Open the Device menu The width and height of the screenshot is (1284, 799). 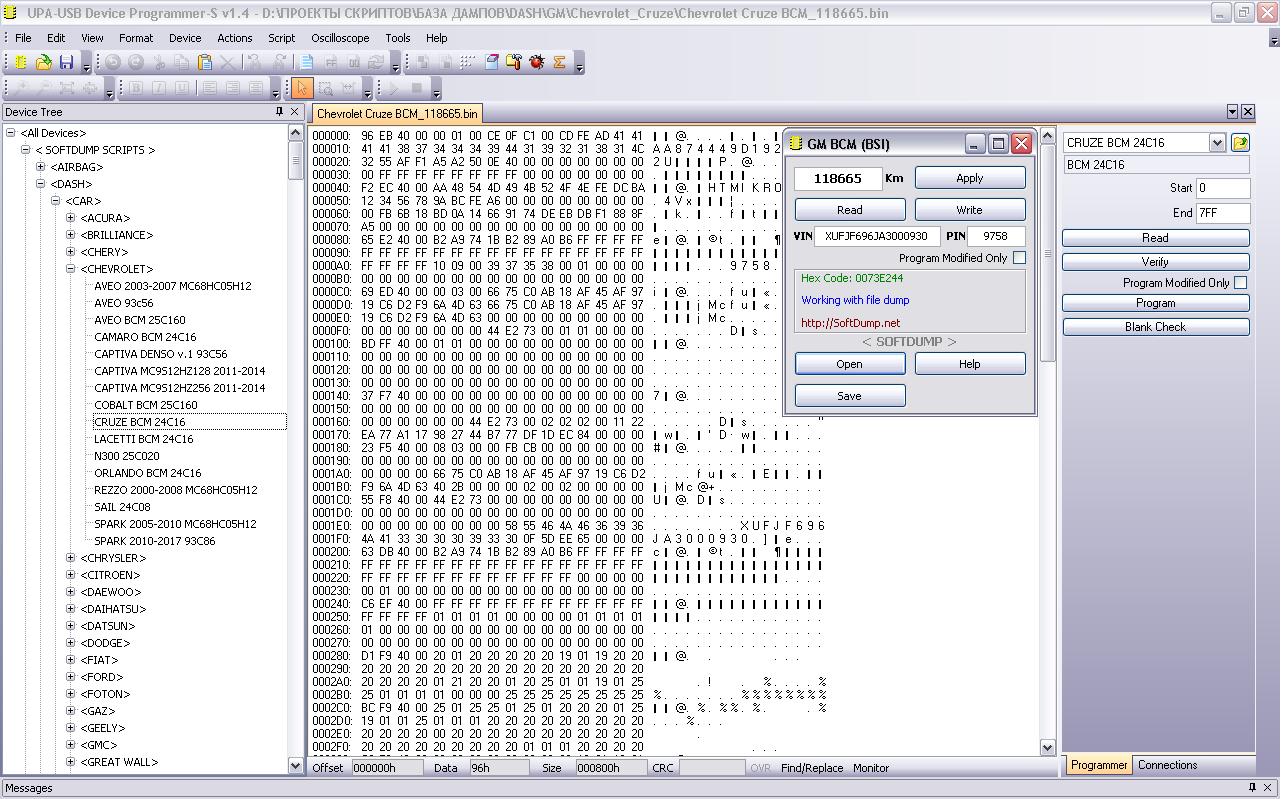185,38
